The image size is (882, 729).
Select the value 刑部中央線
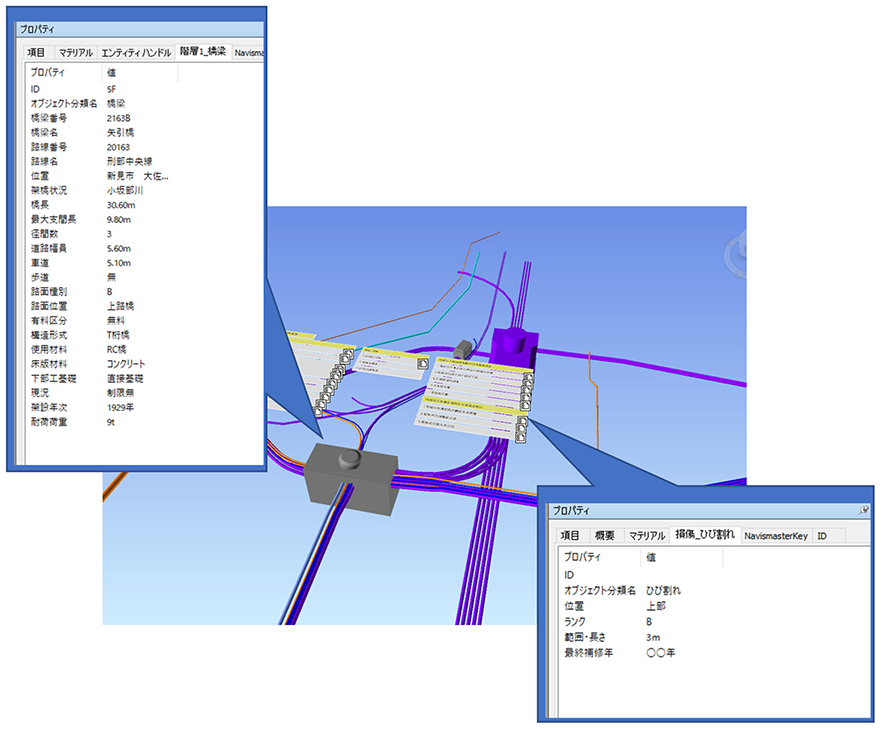pyautogui.click(x=129, y=161)
